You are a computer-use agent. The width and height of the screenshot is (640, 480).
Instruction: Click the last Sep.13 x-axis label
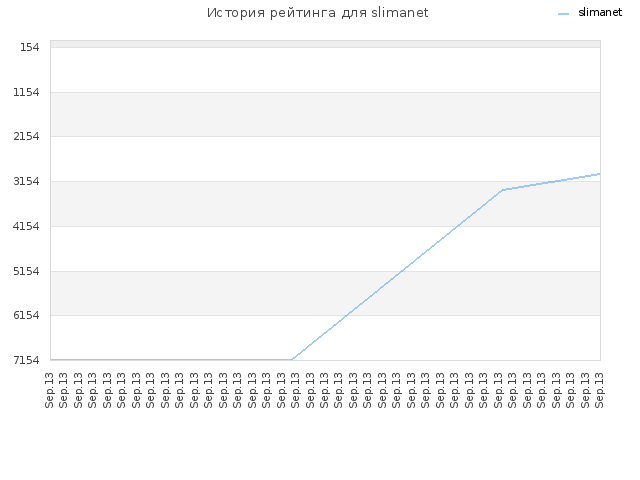[x=599, y=390]
